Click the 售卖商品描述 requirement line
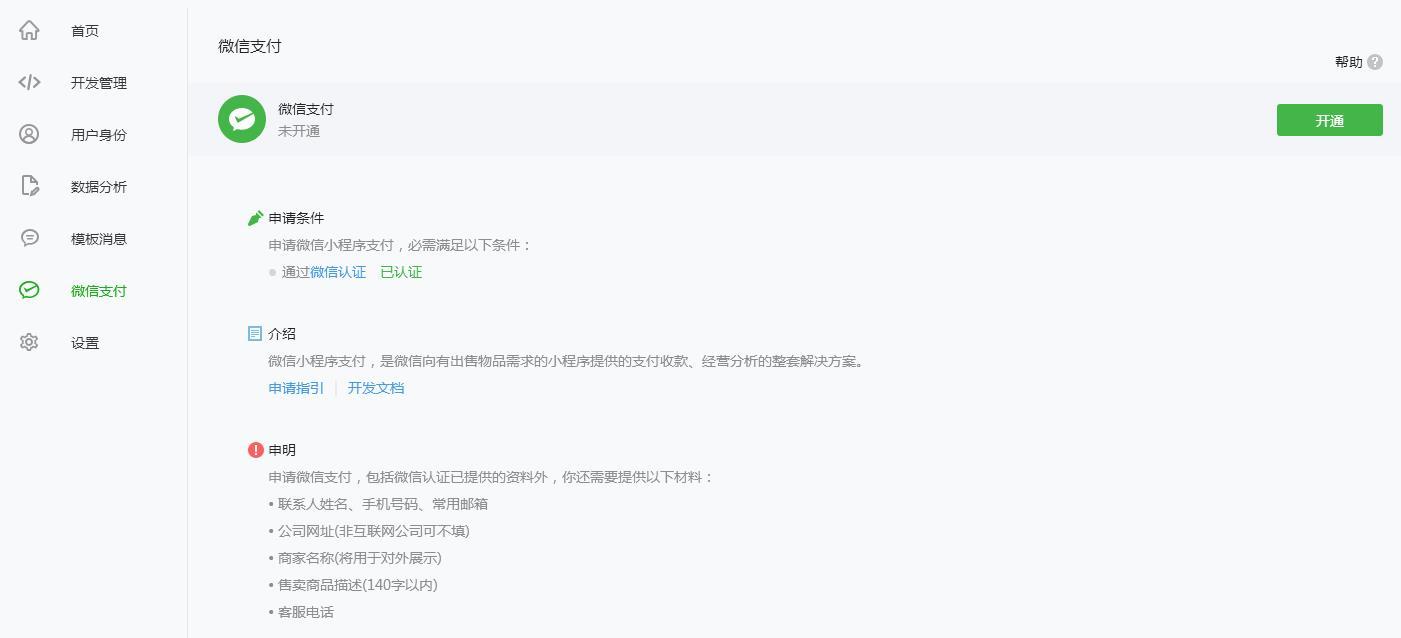The image size is (1401, 638). click(353, 585)
